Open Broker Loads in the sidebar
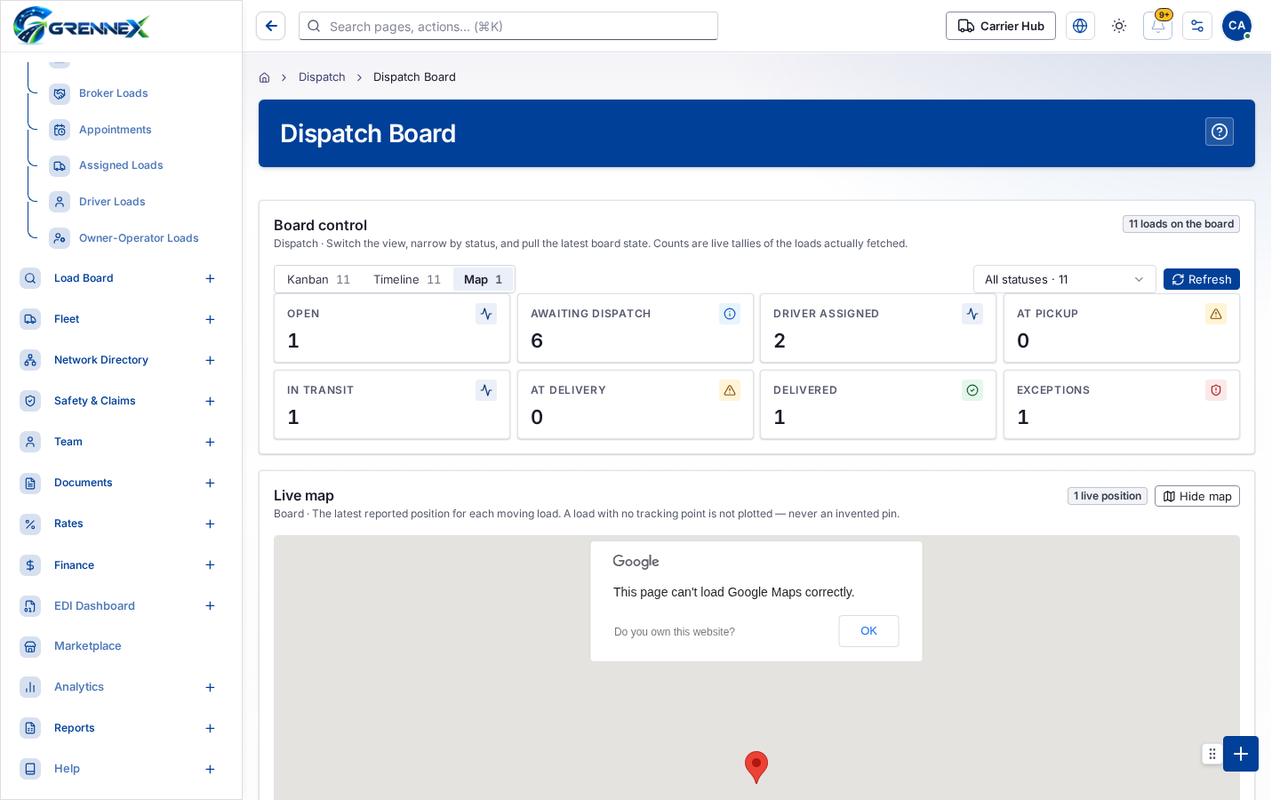Viewport: 1280px width, 800px height. pos(113,93)
